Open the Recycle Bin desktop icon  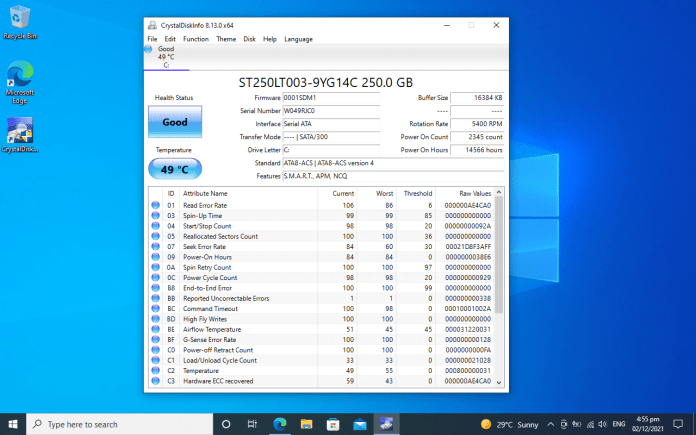pyautogui.click(x=19, y=17)
